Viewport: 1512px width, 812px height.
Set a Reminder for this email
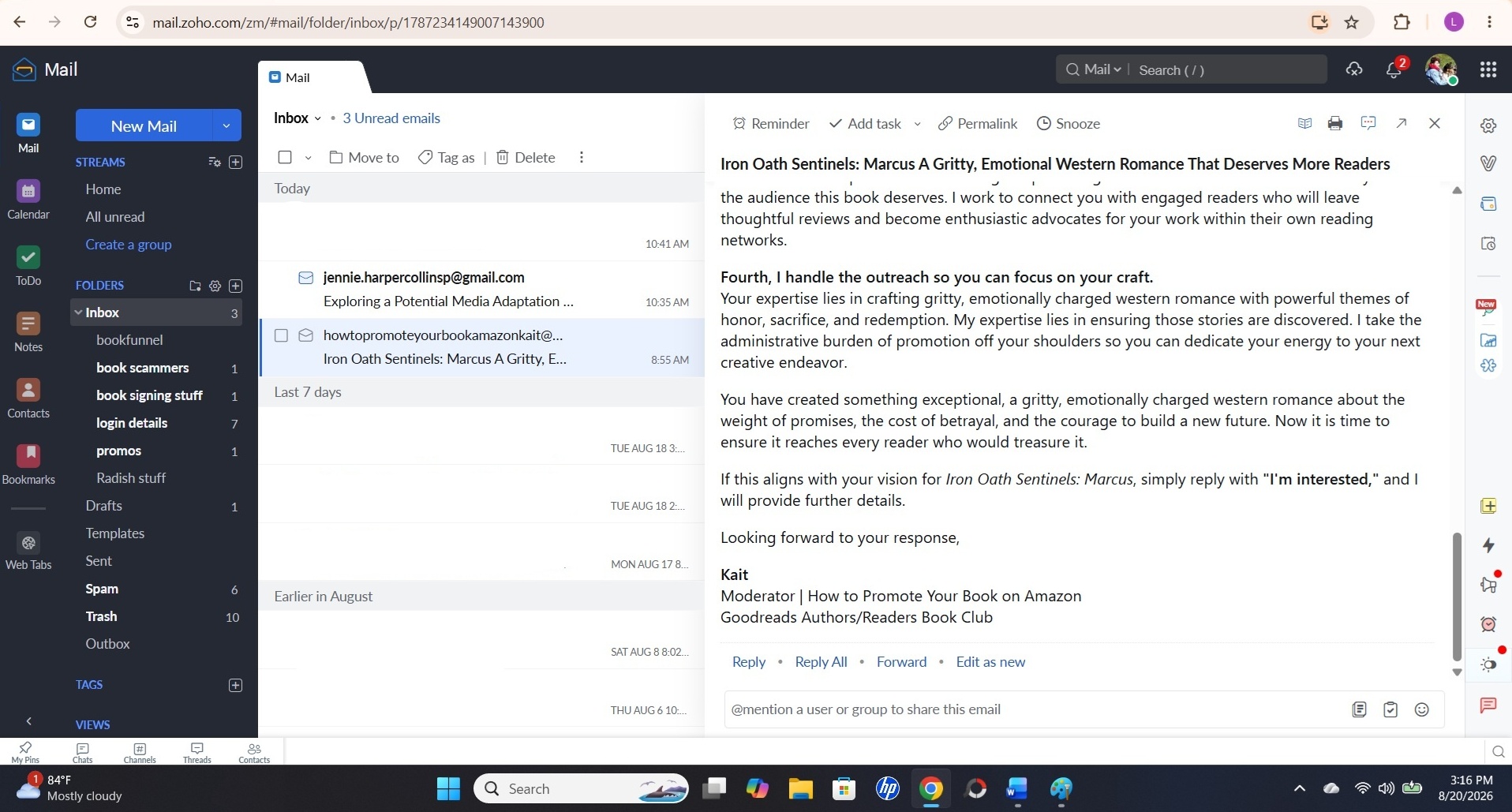tap(771, 124)
